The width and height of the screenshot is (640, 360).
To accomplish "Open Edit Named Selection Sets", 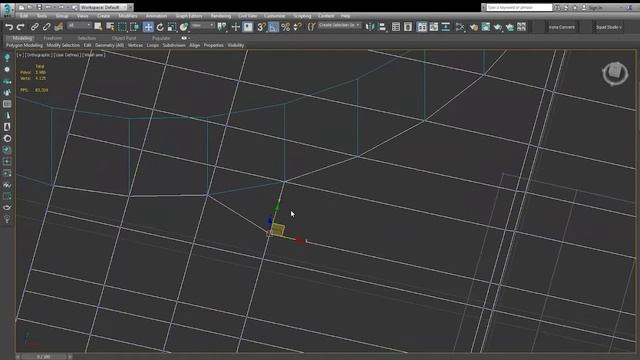I will pos(311,27).
